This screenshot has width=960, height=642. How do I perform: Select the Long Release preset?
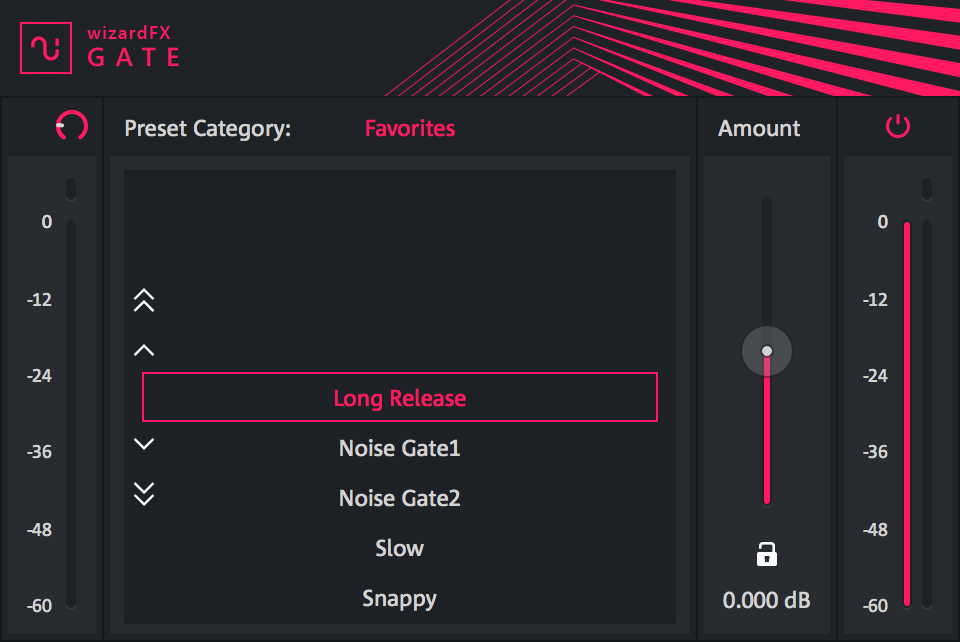coord(399,398)
